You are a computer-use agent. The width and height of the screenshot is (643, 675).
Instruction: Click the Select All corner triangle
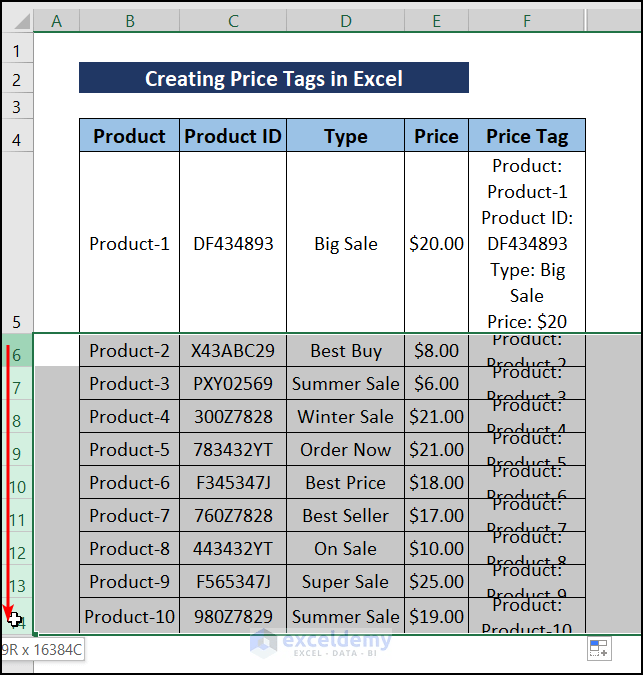coord(22,21)
